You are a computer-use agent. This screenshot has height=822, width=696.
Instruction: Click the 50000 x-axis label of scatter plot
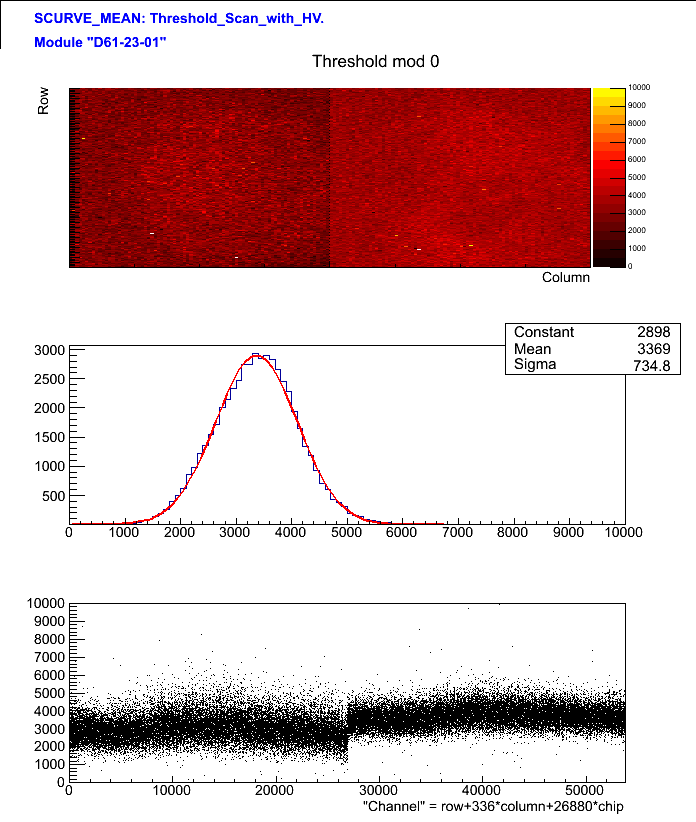coord(584,790)
